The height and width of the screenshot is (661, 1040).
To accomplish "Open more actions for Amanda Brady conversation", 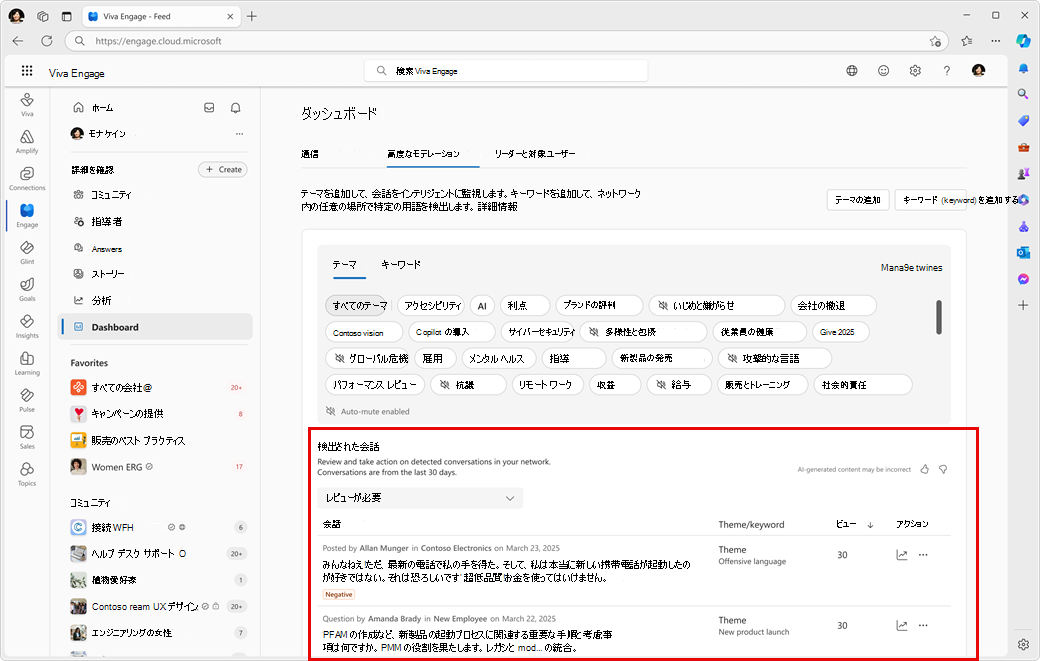I will pyautogui.click(x=923, y=625).
